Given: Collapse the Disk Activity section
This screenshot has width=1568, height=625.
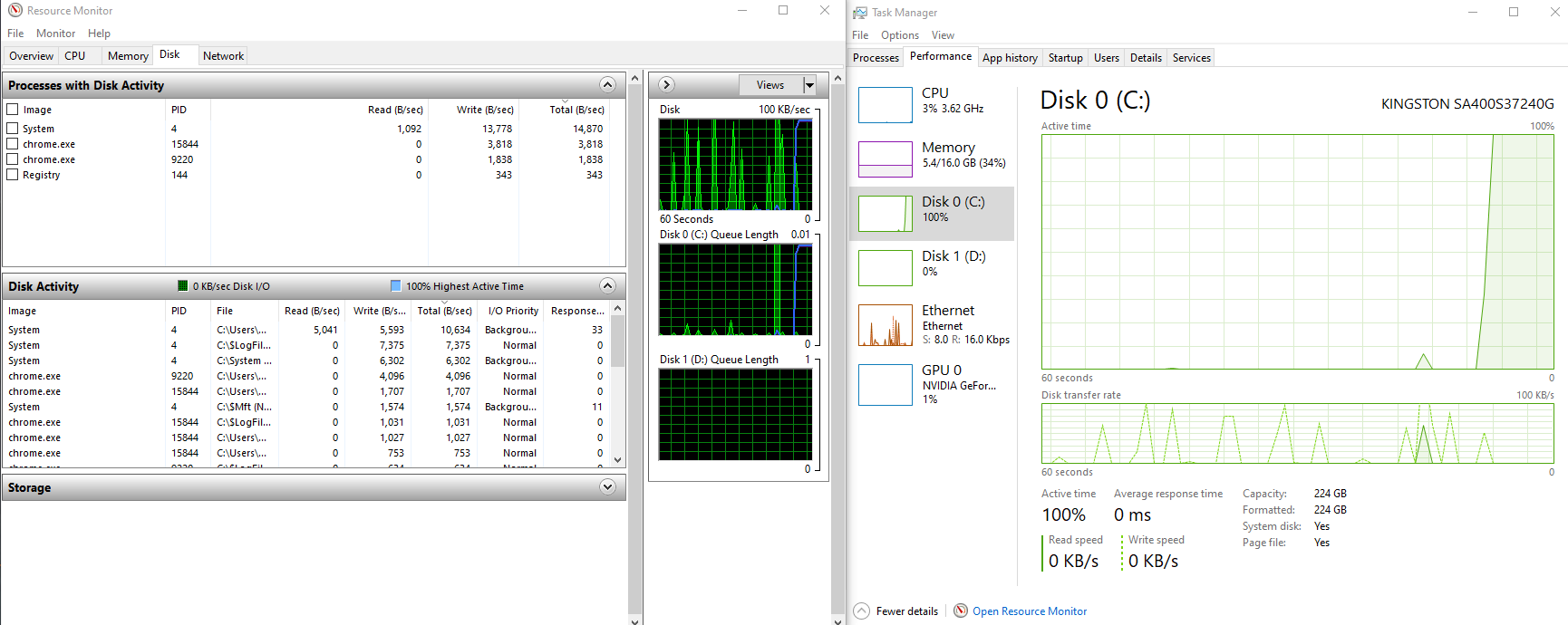Looking at the screenshot, I should tap(607, 286).
